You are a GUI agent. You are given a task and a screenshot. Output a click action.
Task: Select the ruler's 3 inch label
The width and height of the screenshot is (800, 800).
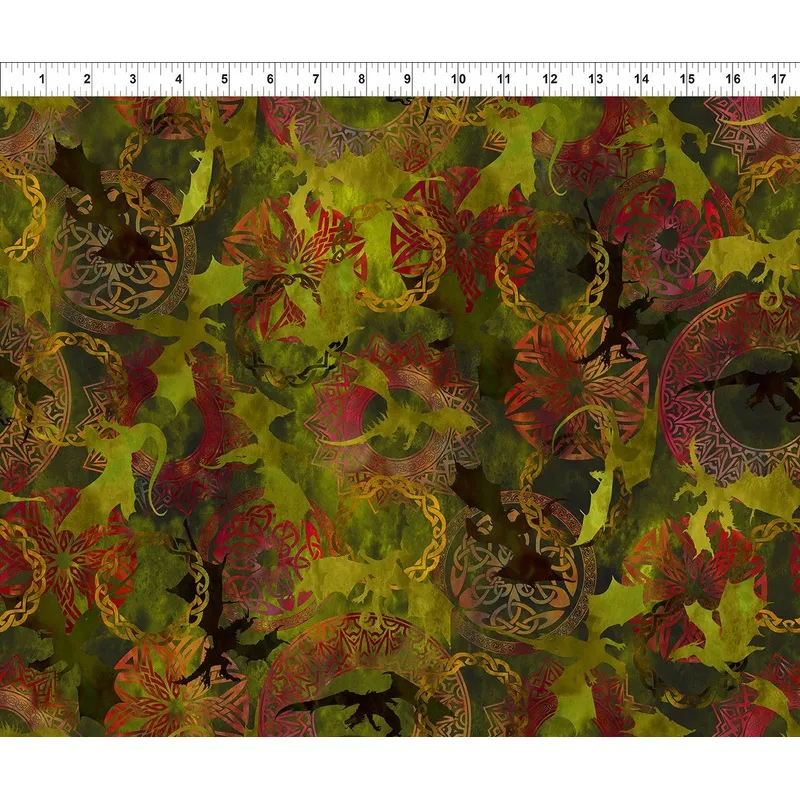133,79
